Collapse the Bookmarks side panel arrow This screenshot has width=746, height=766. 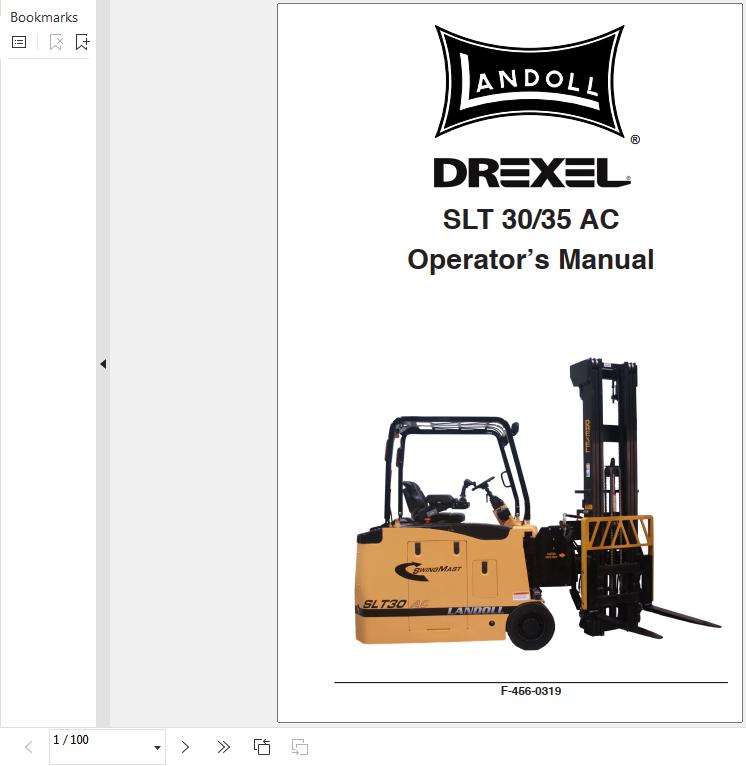[103, 364]
